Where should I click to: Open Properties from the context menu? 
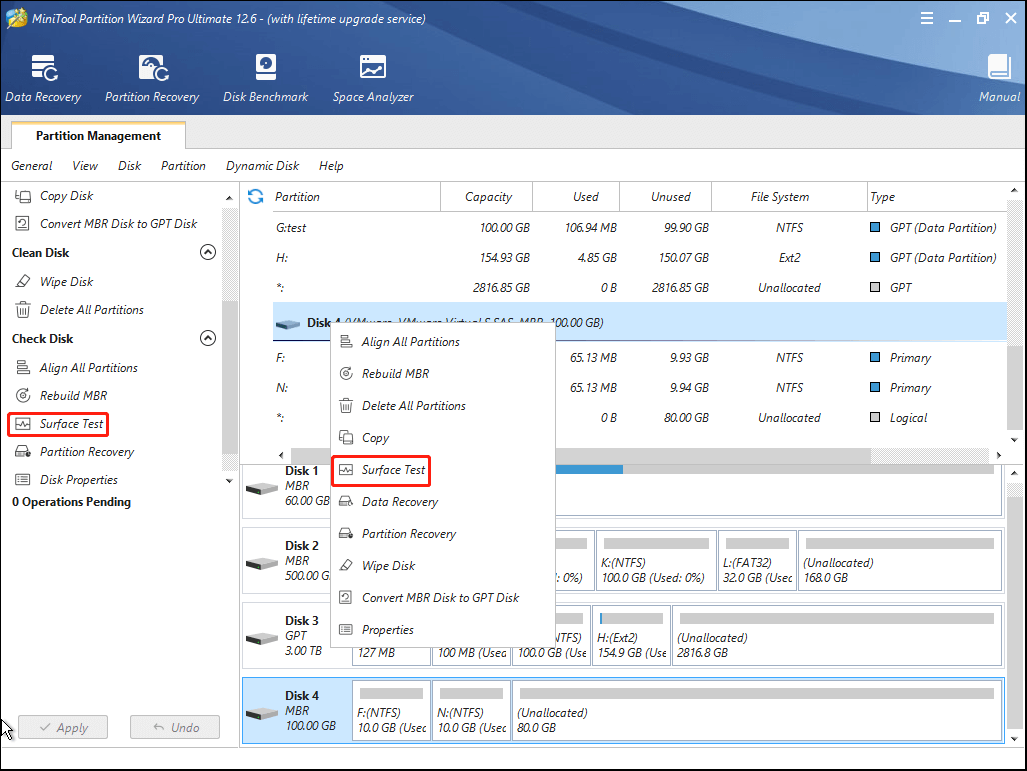point(443,630)
